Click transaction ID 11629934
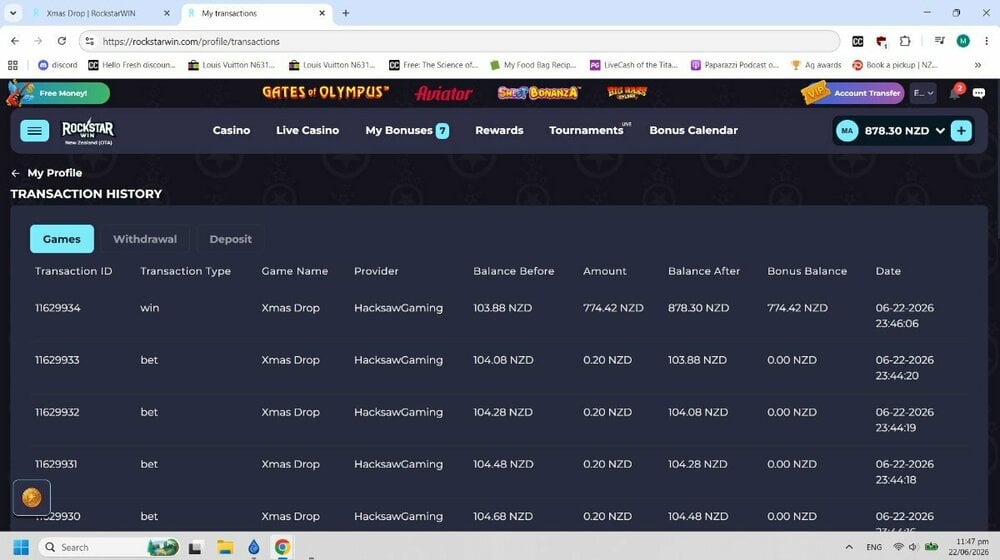The width and height of the screenshot is (1000, 560). 57,307
